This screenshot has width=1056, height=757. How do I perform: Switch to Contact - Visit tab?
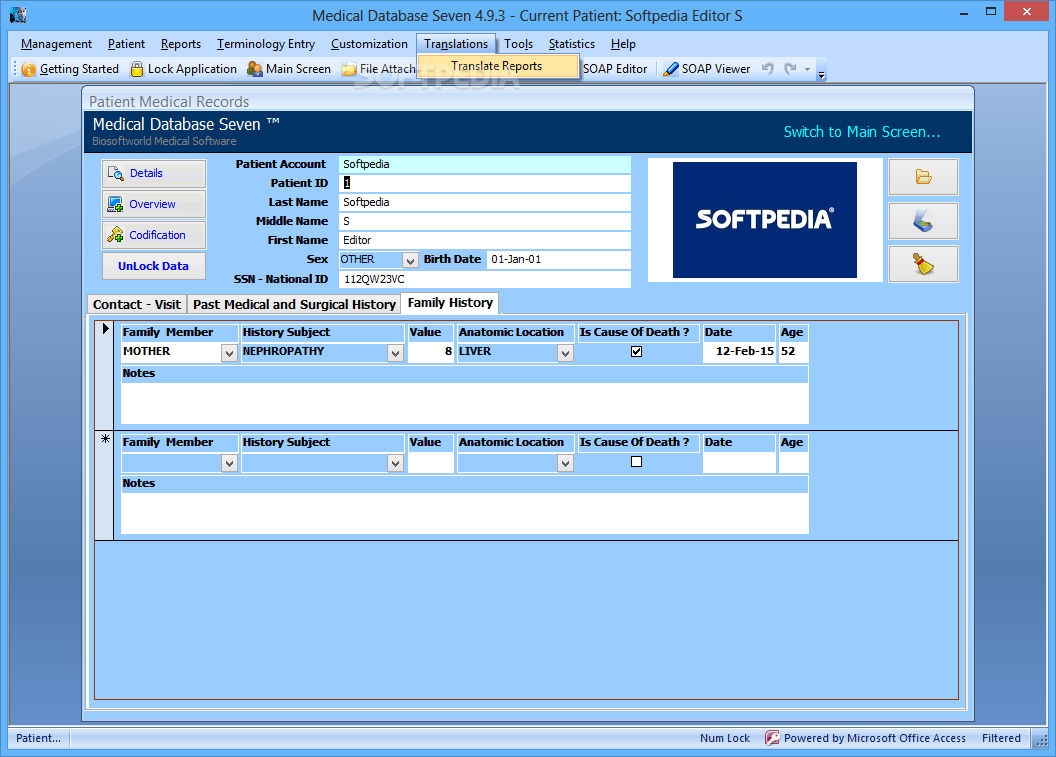click(x=137, y=304)
